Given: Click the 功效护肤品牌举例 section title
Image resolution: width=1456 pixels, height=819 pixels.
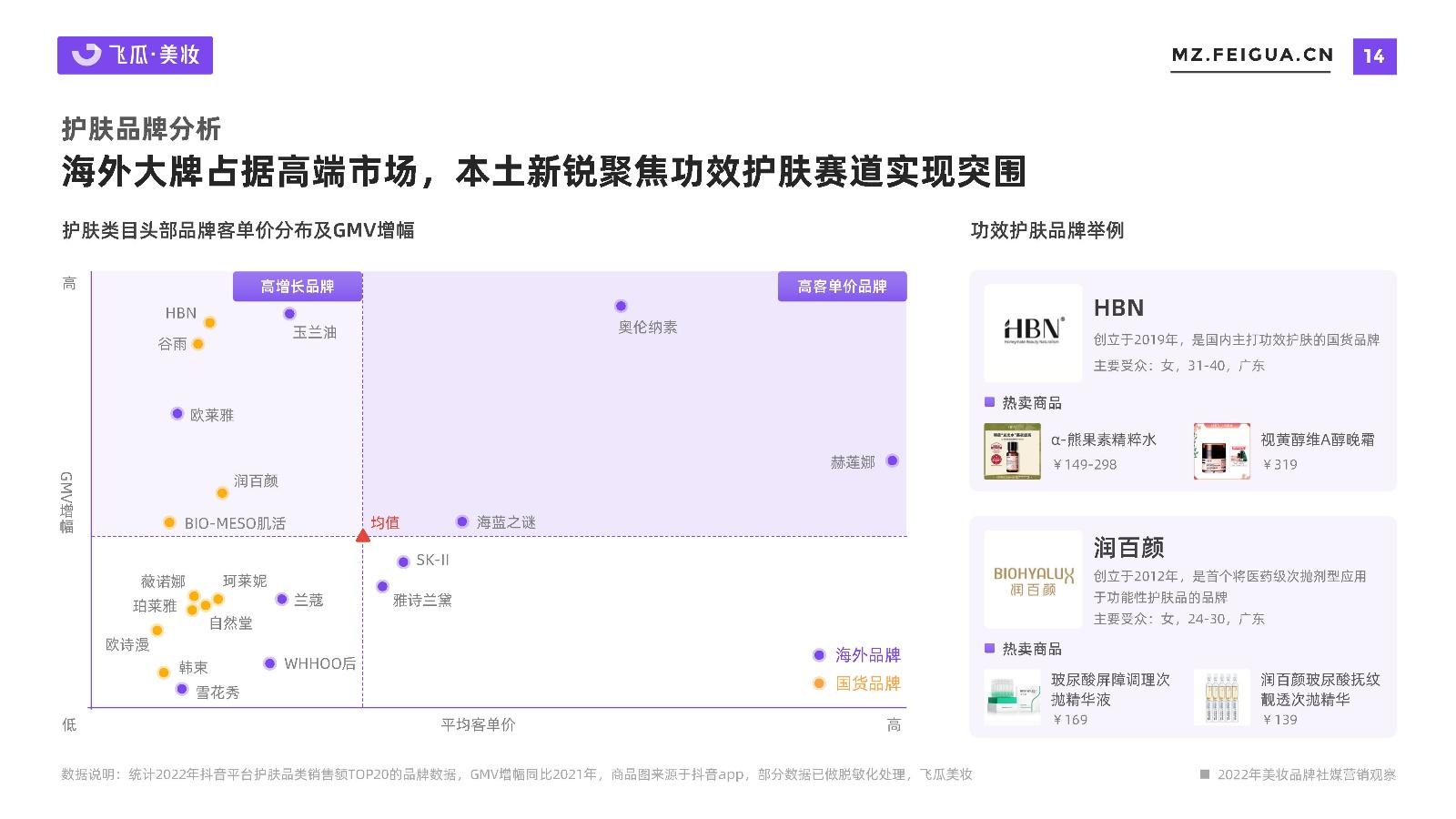Looking at the screenshot, I should 1047,230.
